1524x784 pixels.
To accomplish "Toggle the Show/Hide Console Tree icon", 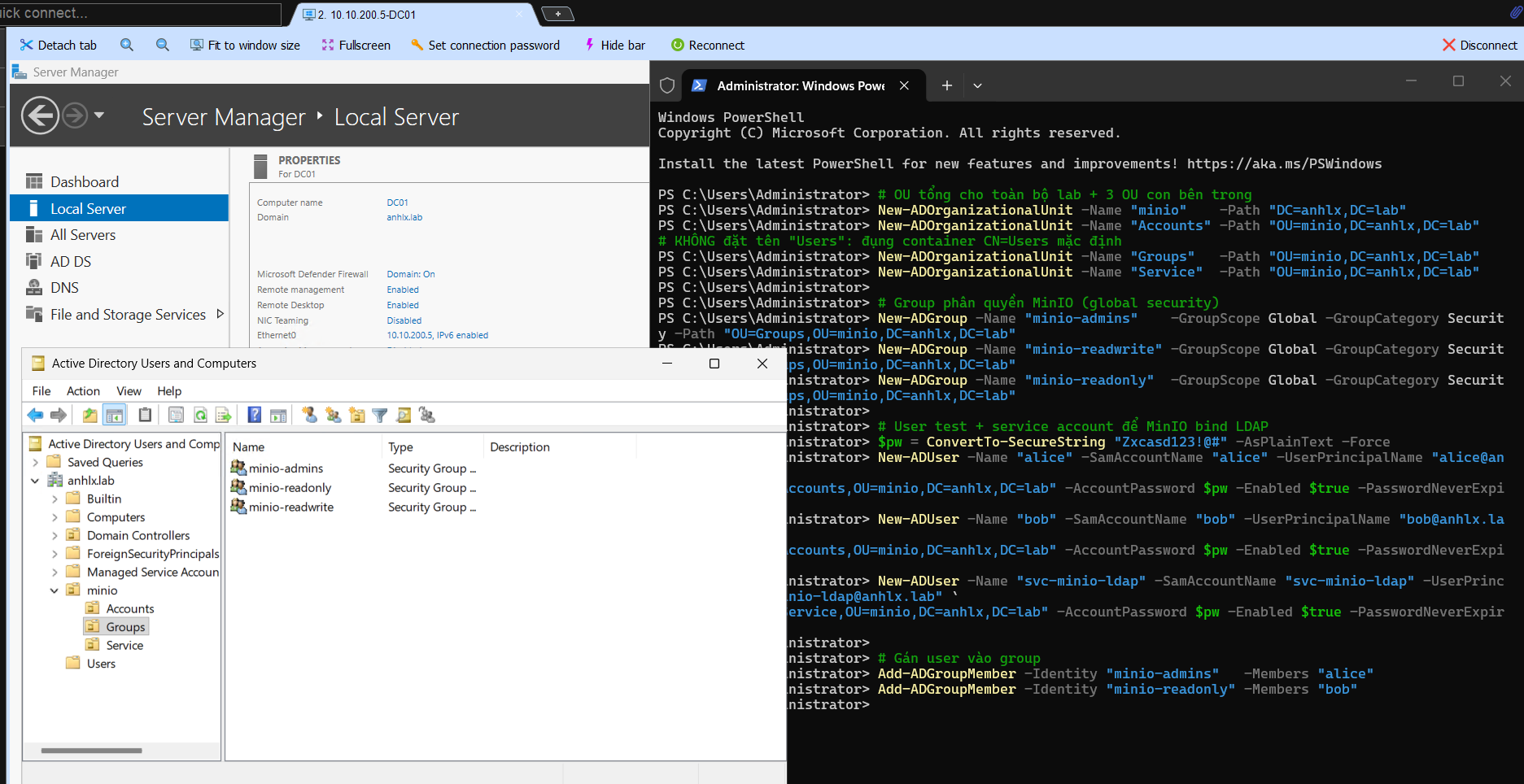I will coord(115,416).
